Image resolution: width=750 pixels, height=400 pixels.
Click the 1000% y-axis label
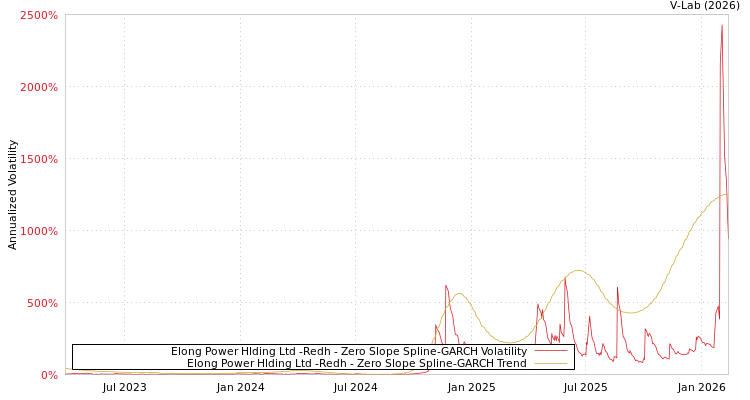39,231
